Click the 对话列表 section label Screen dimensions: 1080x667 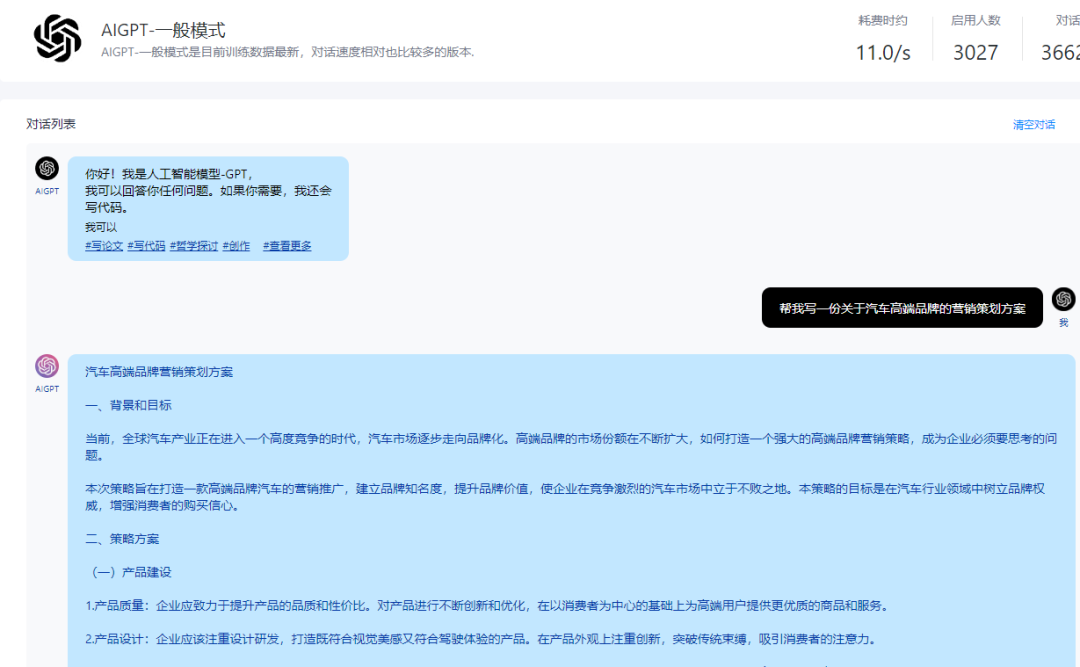tap(51, 124)
